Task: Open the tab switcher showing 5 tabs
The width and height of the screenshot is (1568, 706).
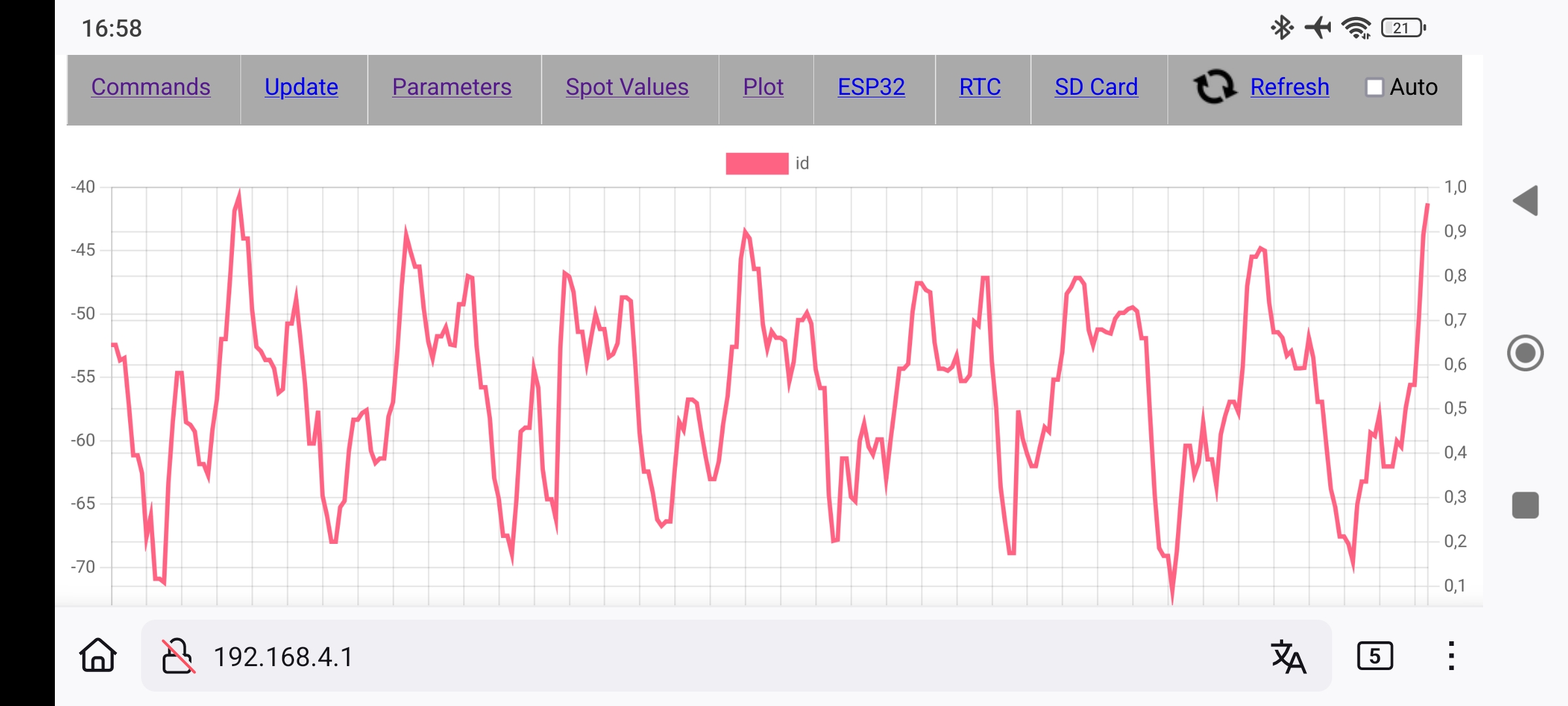Action: click(1375, 656)
